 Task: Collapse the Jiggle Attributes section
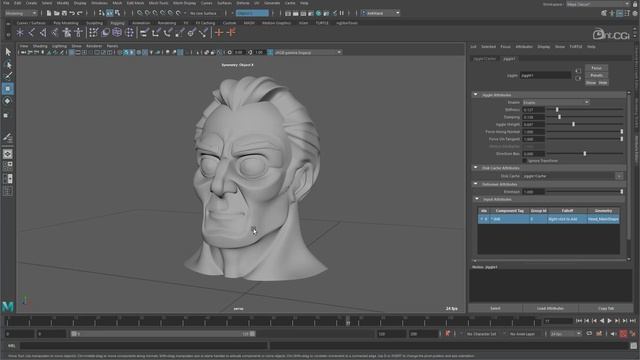476,95
